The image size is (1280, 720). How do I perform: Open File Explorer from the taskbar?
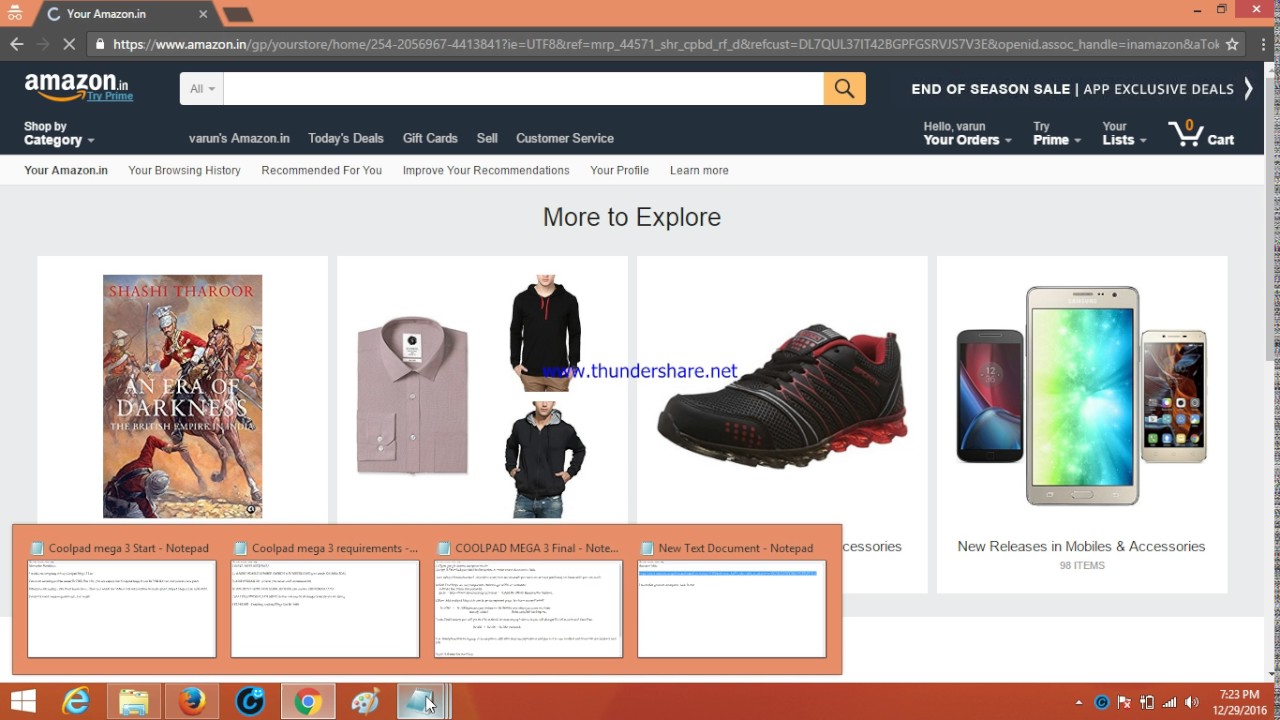click(134, 702)
